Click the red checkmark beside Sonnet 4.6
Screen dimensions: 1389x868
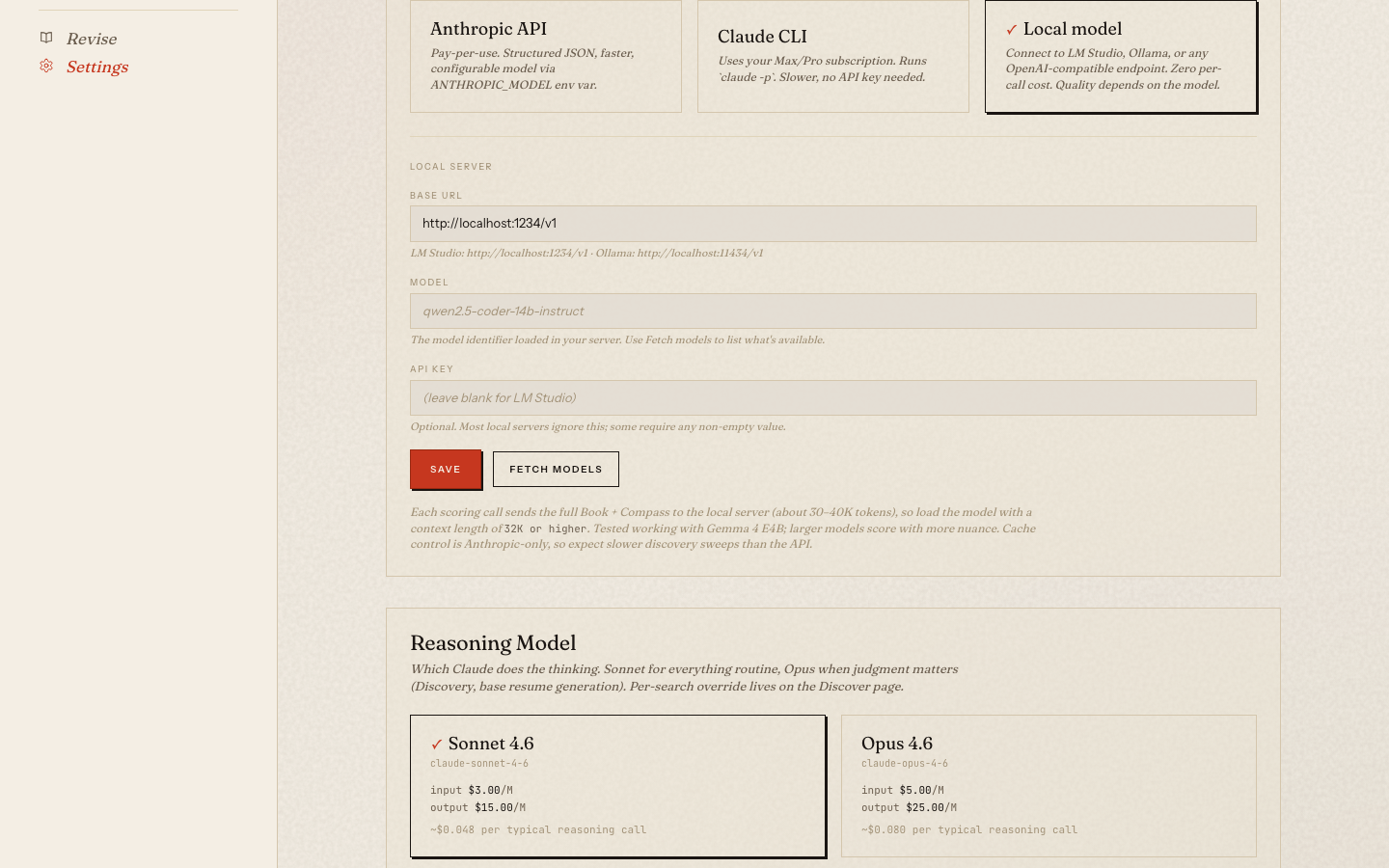pos(437,745)
